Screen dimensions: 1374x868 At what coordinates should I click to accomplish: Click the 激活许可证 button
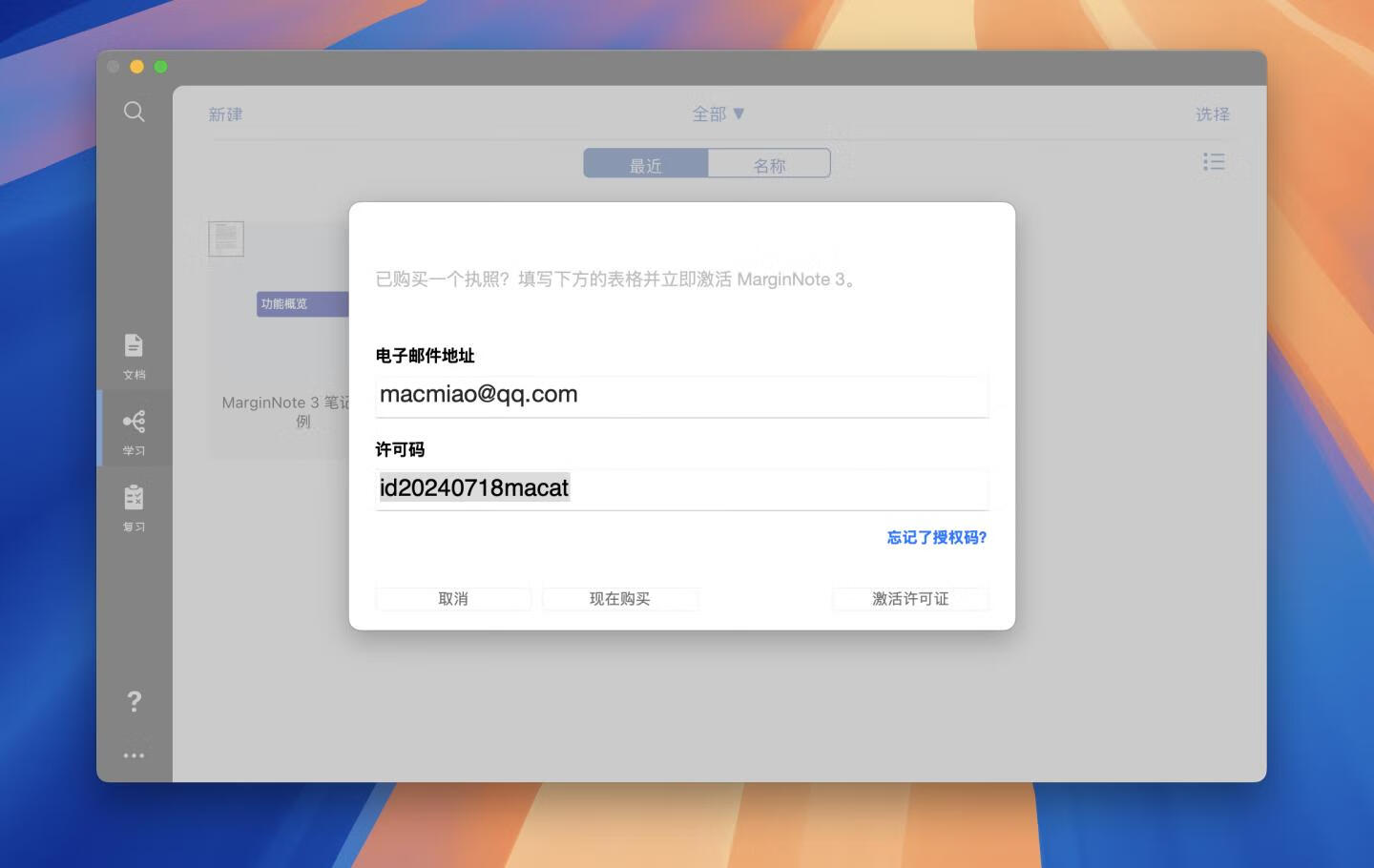click(x=910, y=598)
